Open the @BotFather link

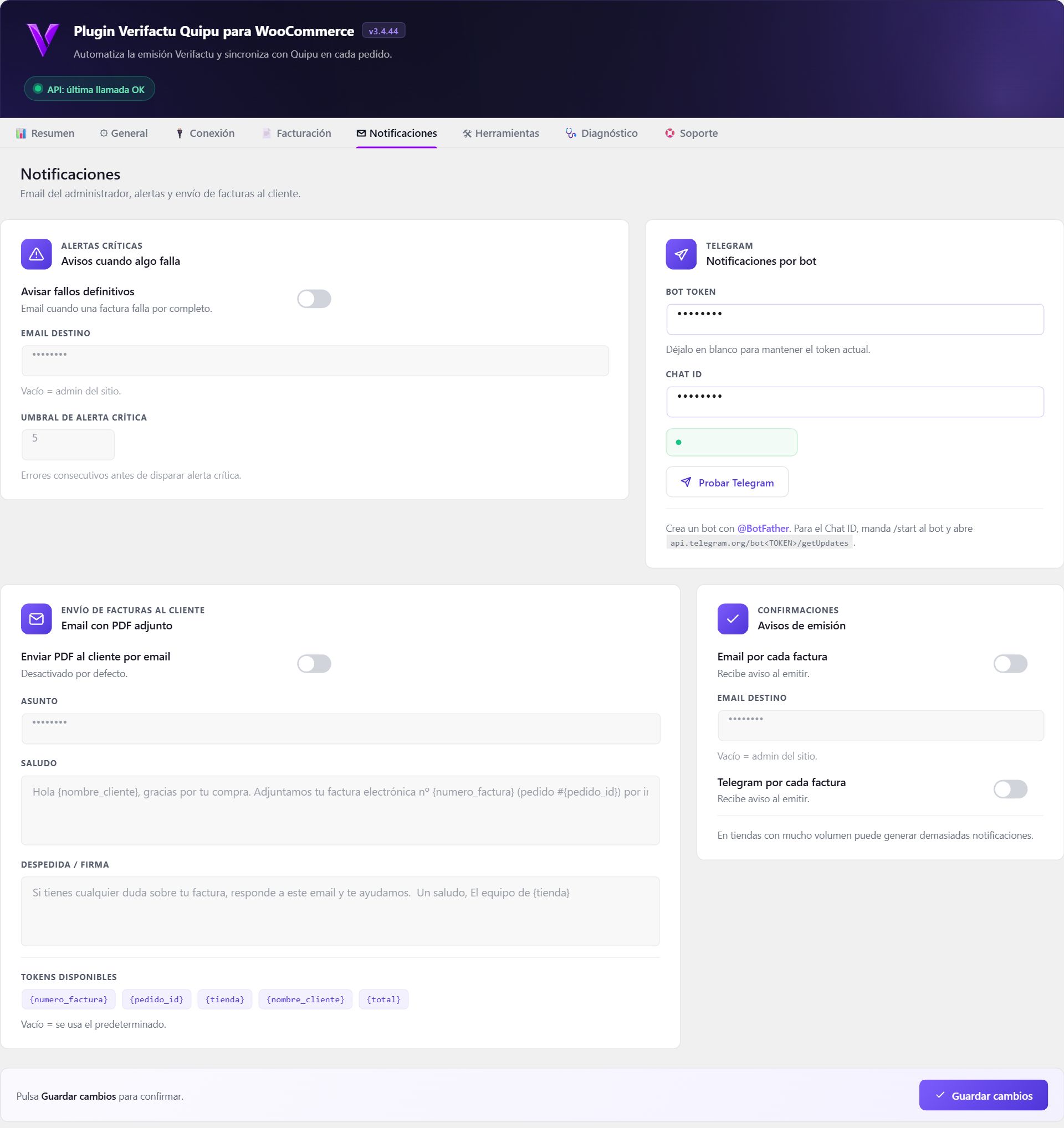point(763,528)
